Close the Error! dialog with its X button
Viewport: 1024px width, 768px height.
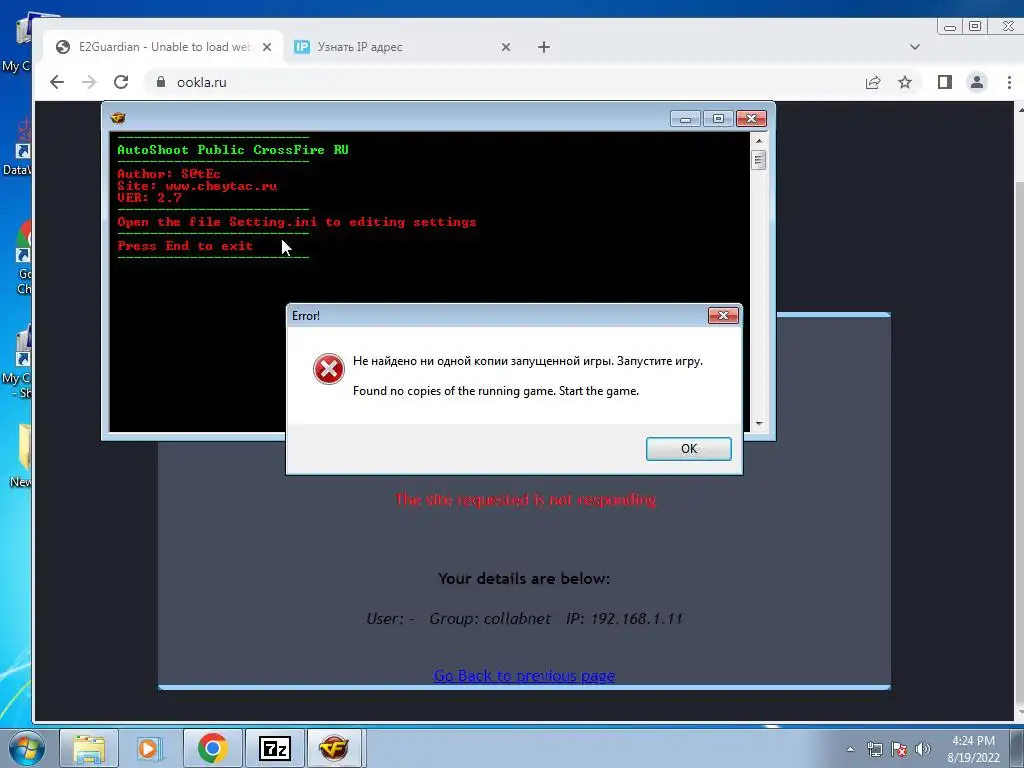723,315
